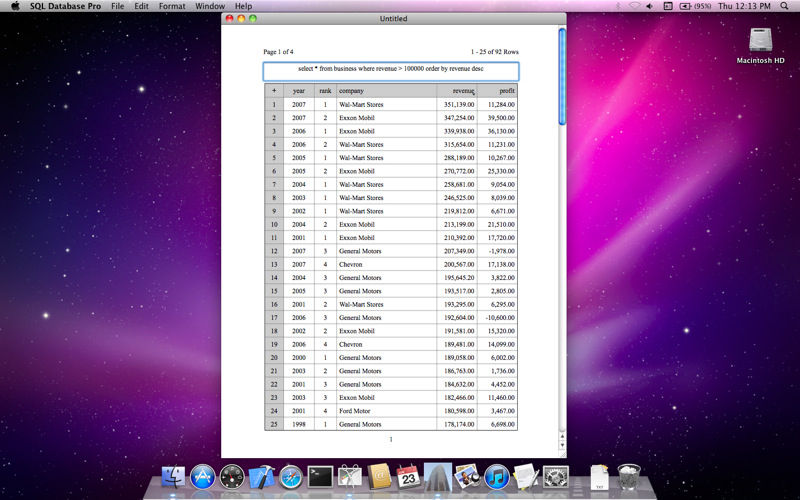Image resolution: width=800 pixels, height=500 pixels.
Task: Click the scissors app icon in dock
Action: [x=349, y=478]
